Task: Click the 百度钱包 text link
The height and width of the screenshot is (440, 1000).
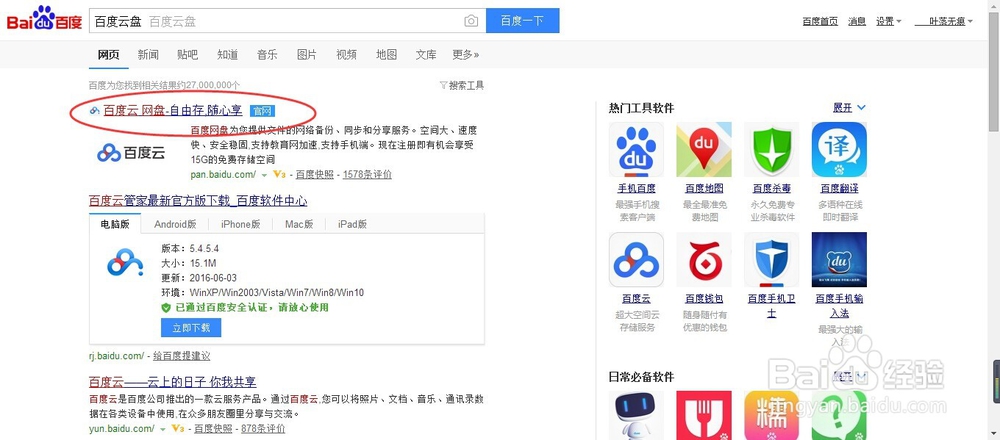Action: click(x=704, y=298)
